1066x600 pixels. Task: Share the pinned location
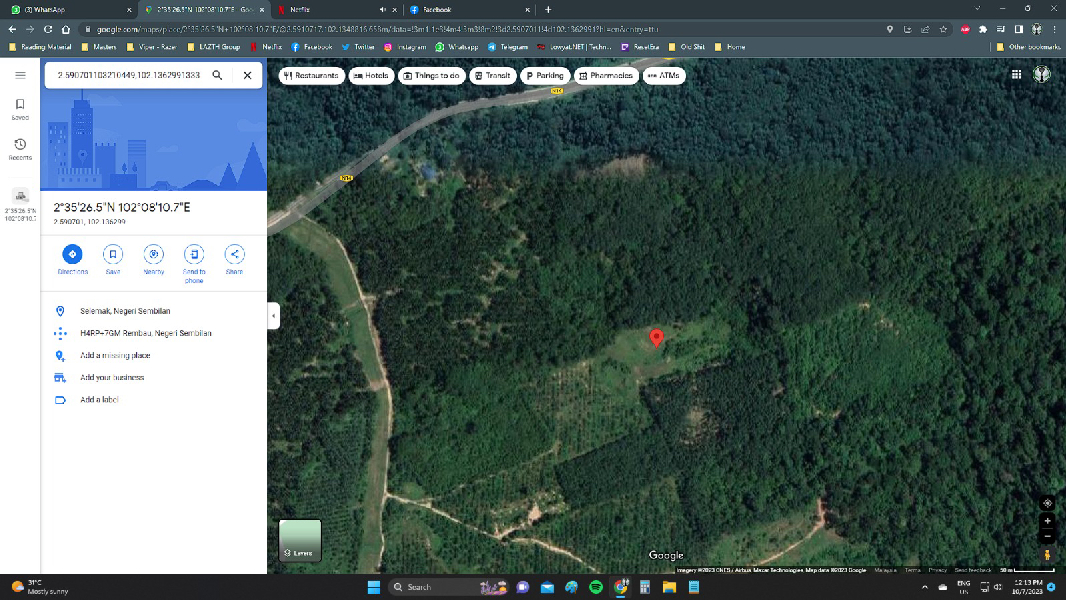point(235,260)
